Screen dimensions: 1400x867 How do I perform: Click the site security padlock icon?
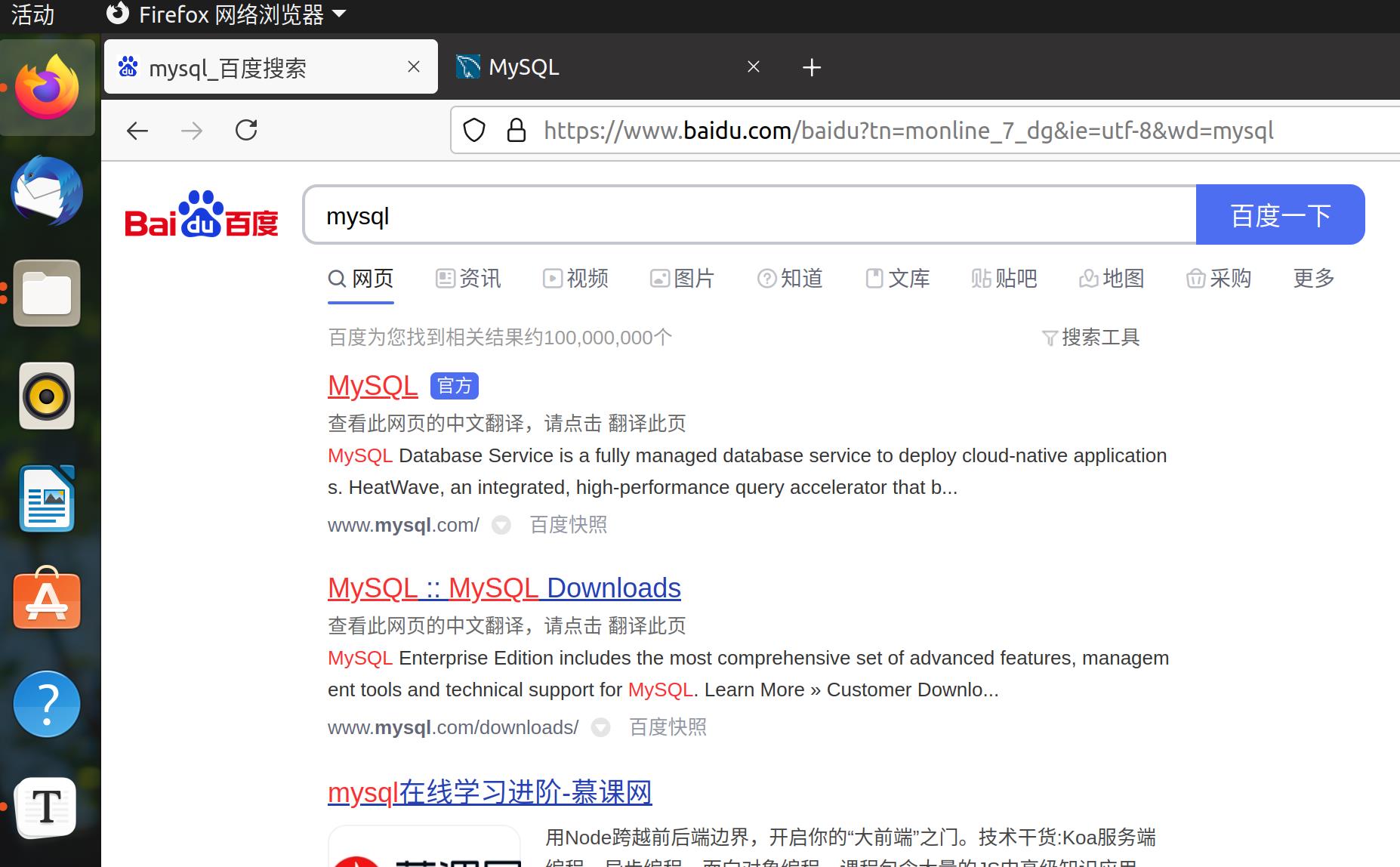[x=517, y=131]
